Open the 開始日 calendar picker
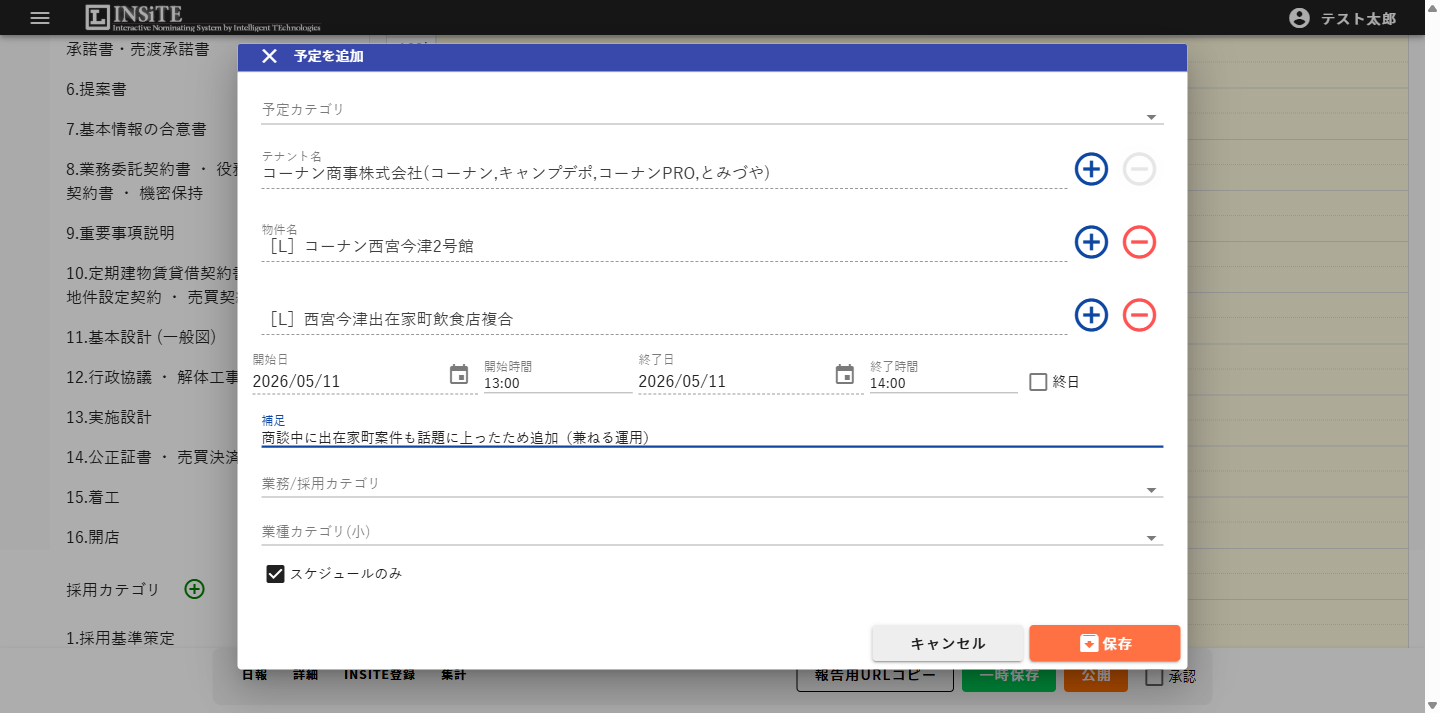The height and width of the screenshot is (713, 1440). pyautogui.click(x=459, y=375)
